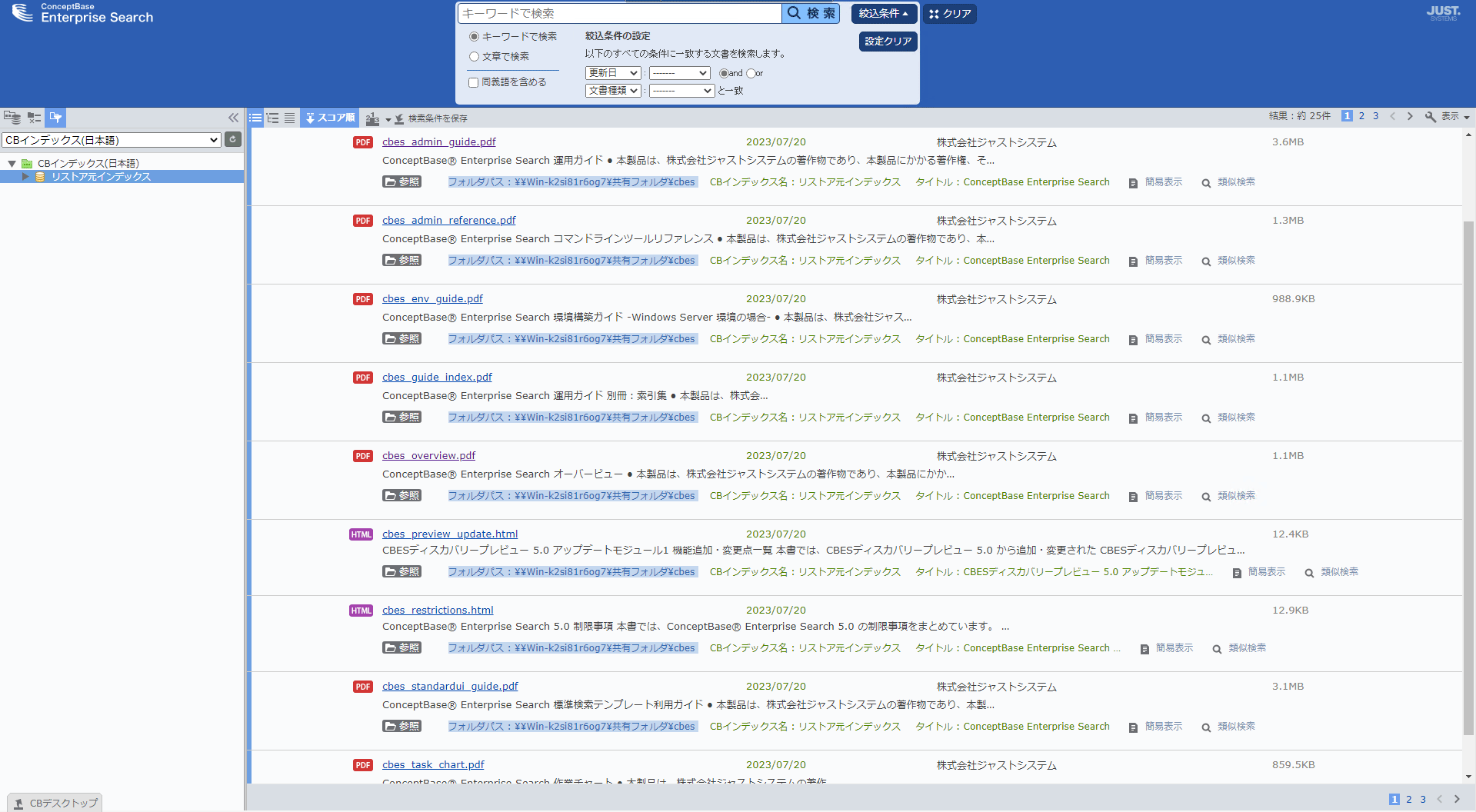Go to next results page arrow at top
The image size is (1476, 812).
1410,116
